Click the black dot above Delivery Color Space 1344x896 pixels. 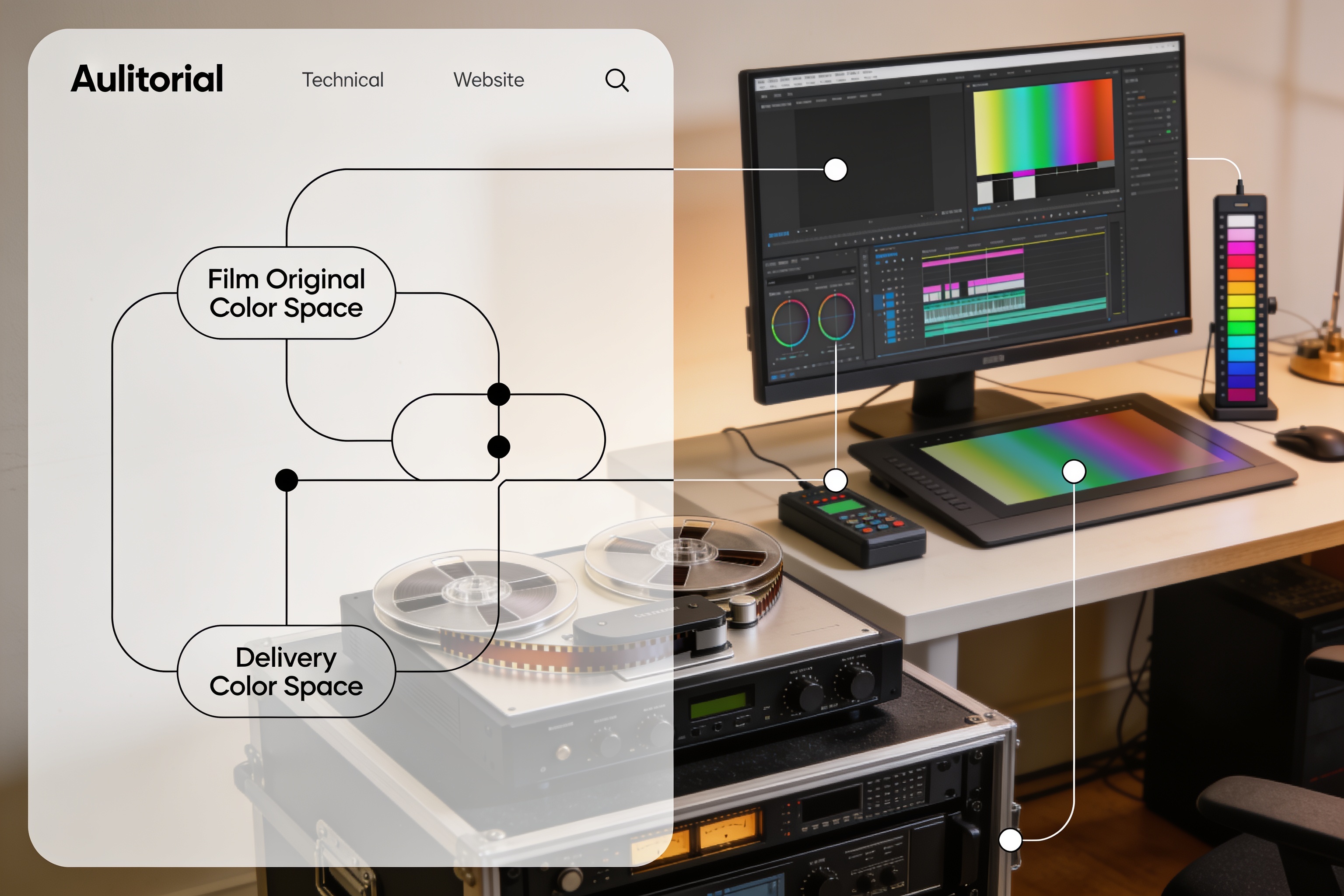(x=286, y=480)
